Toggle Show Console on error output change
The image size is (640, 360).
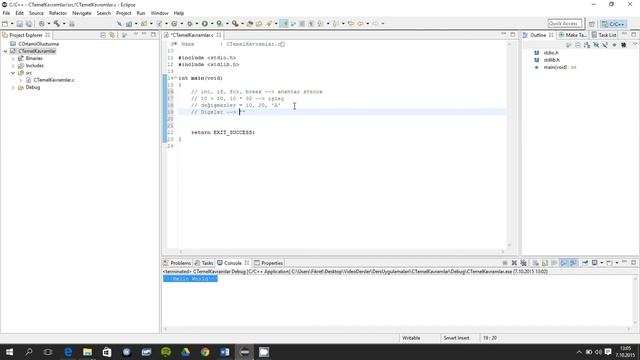tap(573, 263)
